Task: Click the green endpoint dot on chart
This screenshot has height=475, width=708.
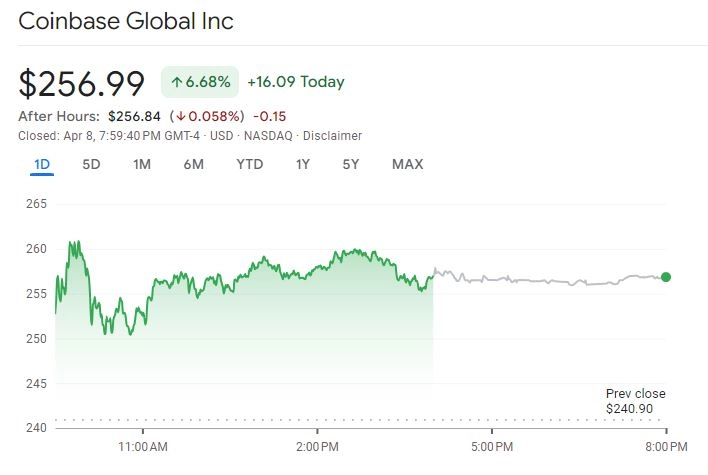Action: 666,277
